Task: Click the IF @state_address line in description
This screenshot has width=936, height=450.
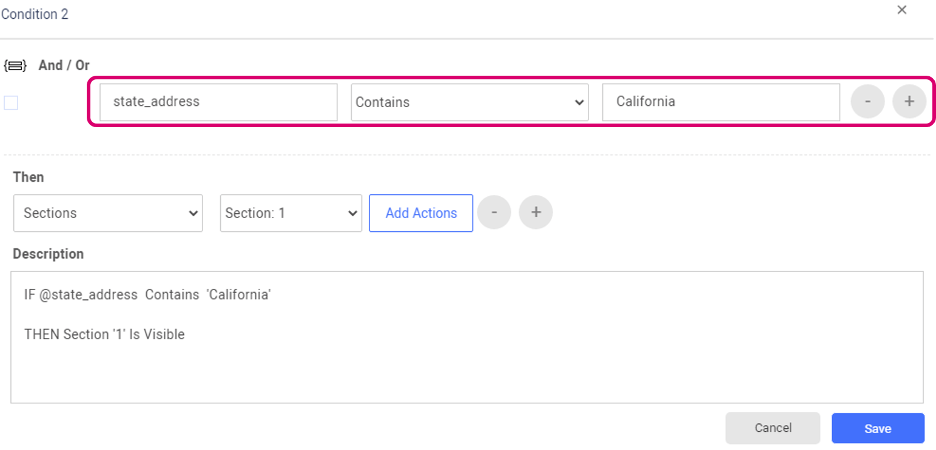Action: coord(148,296)
